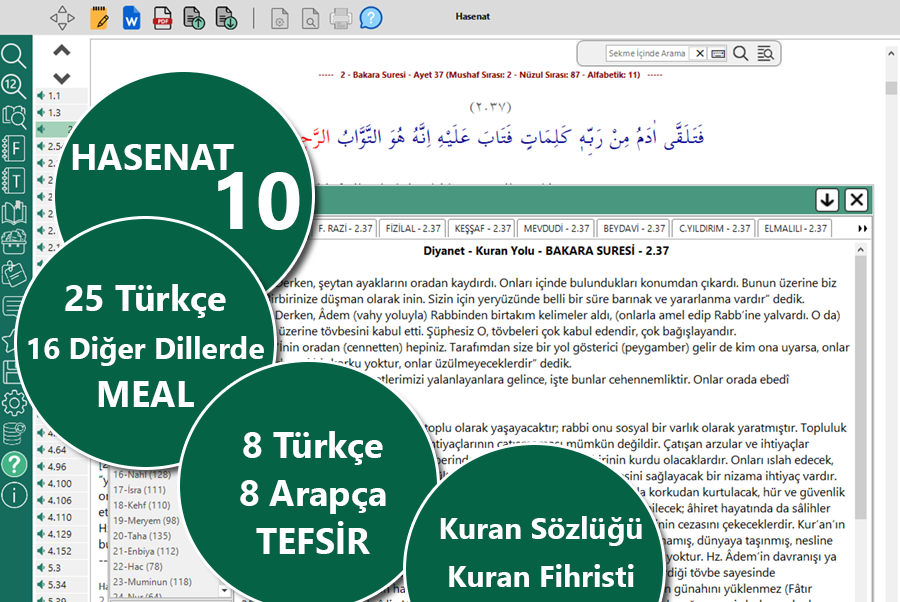The image size is (900, 602).
Task: Open the book search sidebar icon
Action: tap(14, 117)
